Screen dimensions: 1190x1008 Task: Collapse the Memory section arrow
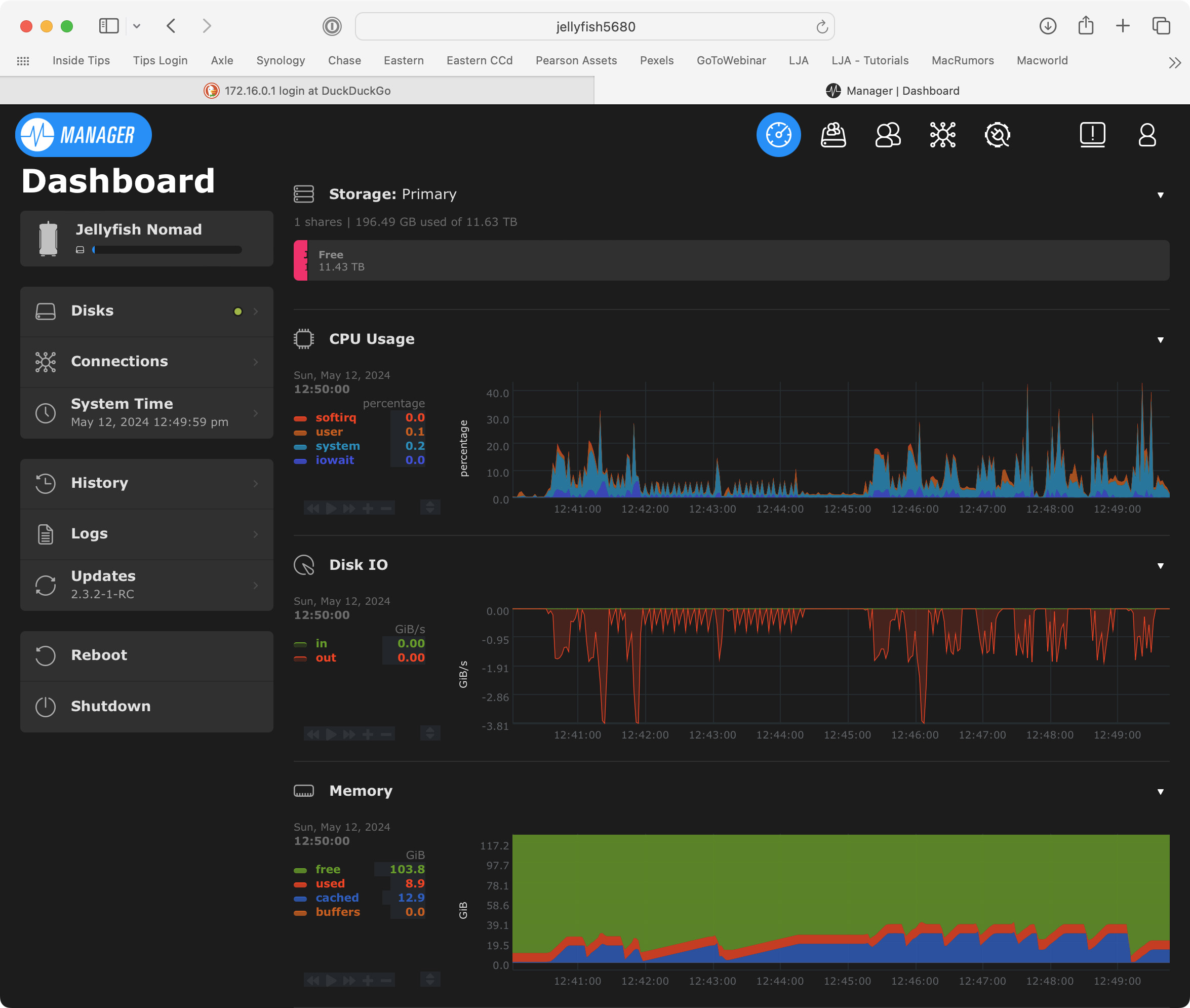(1160, 792)
